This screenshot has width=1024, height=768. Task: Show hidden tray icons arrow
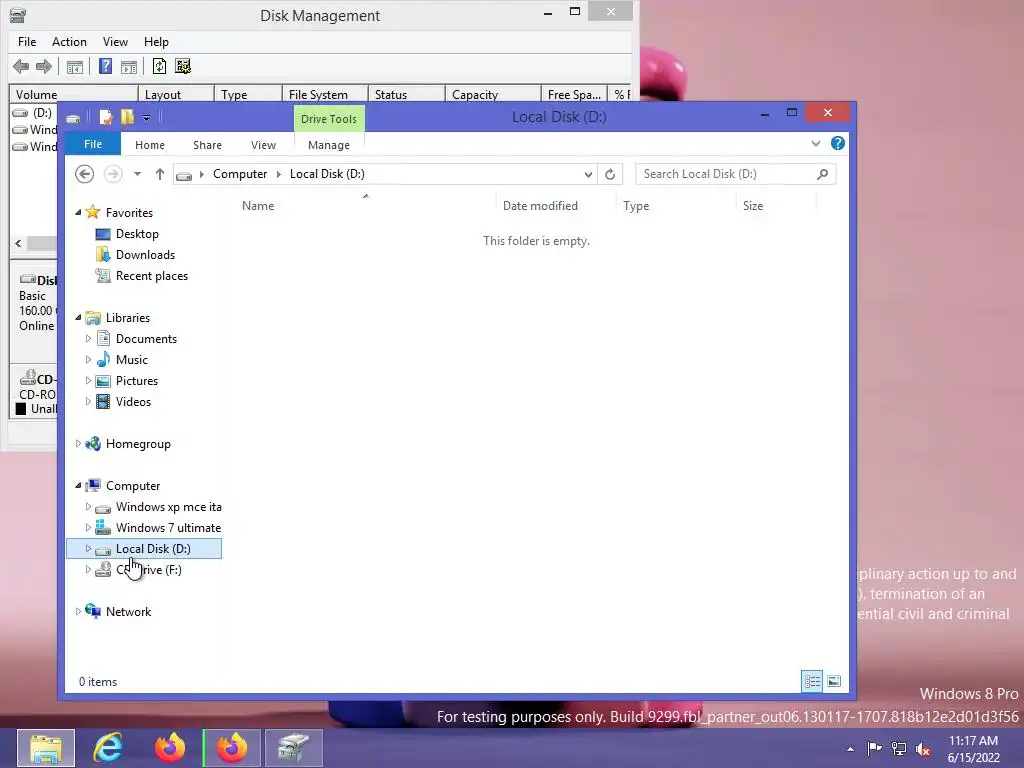coord(850,749)
